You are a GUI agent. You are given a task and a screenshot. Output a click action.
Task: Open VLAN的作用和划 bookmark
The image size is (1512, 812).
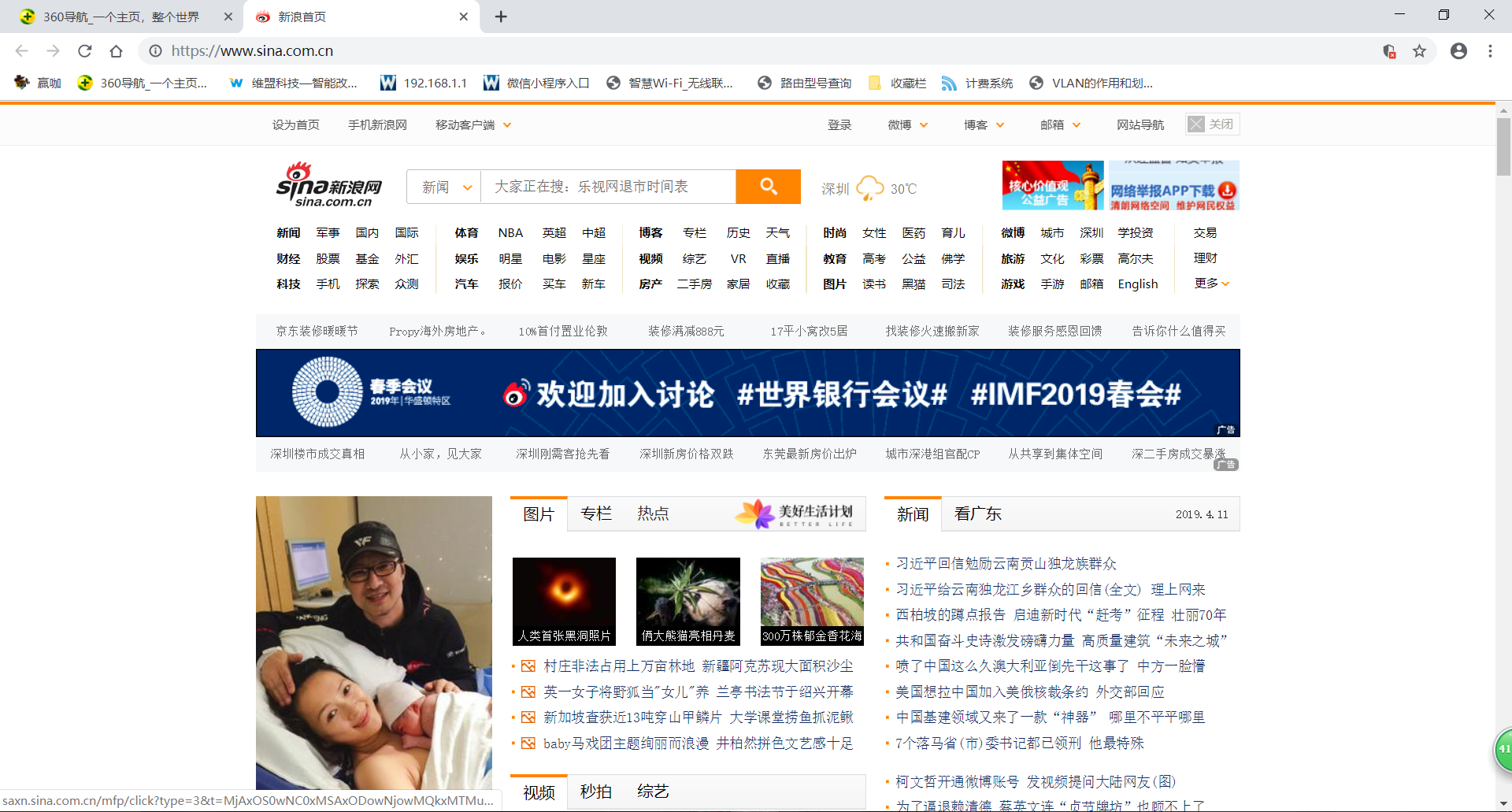click(1091, 83)
